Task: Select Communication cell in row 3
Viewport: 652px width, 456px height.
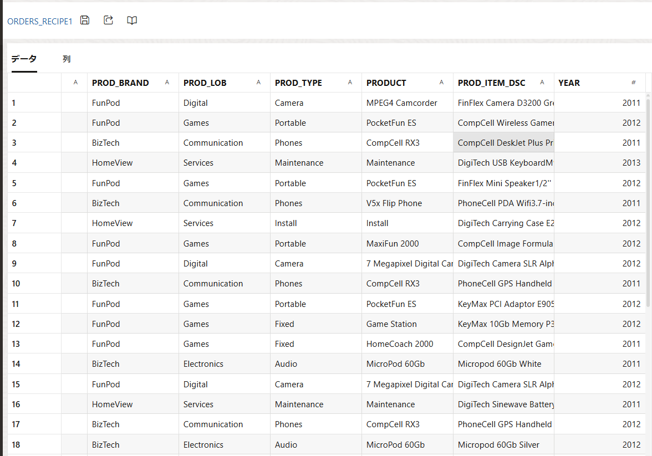Action: coord(224,143)
